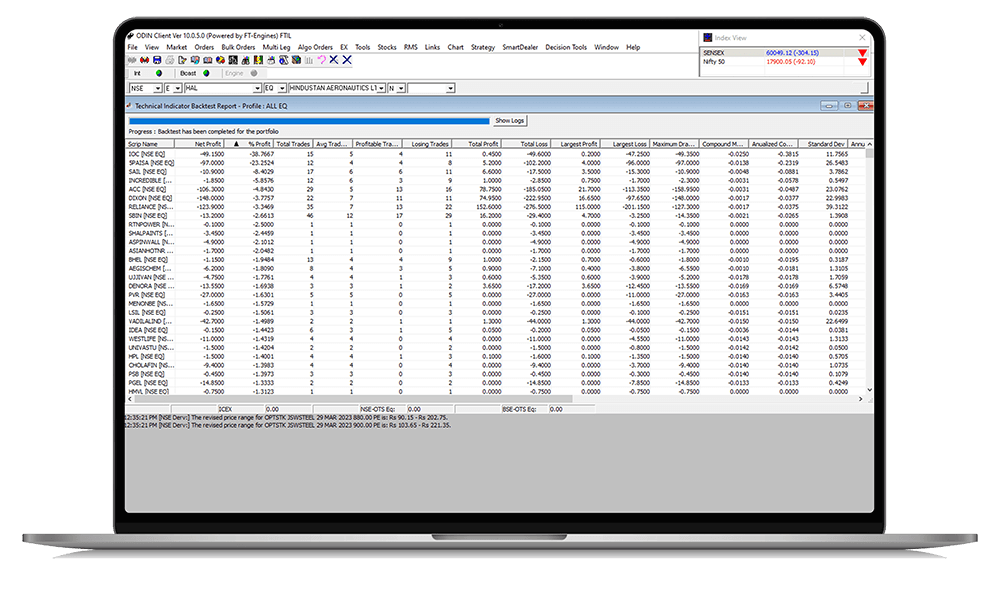
Task: Open the Strategy menu
Action: coord(483,47)
